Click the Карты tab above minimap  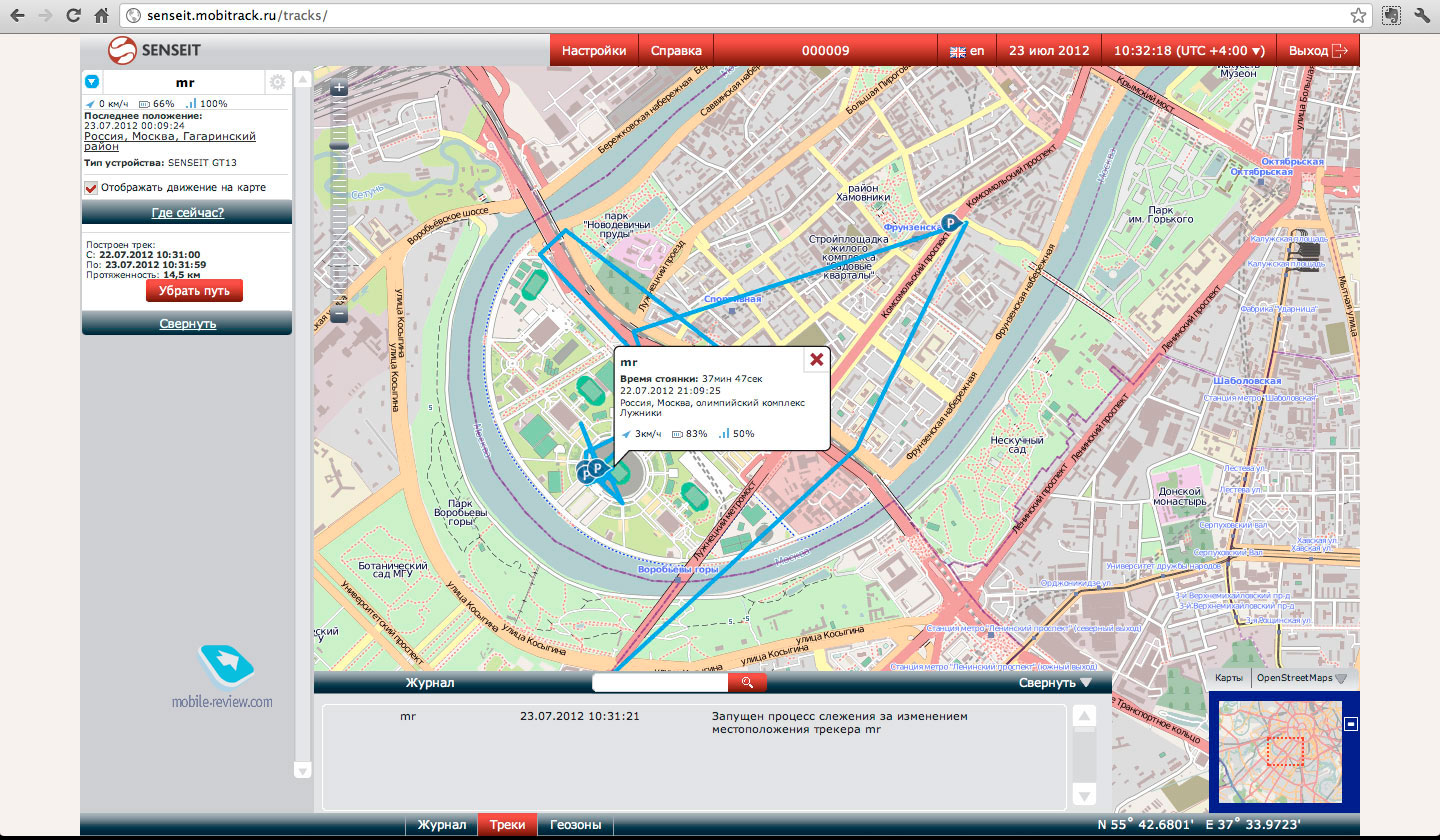1229,678
